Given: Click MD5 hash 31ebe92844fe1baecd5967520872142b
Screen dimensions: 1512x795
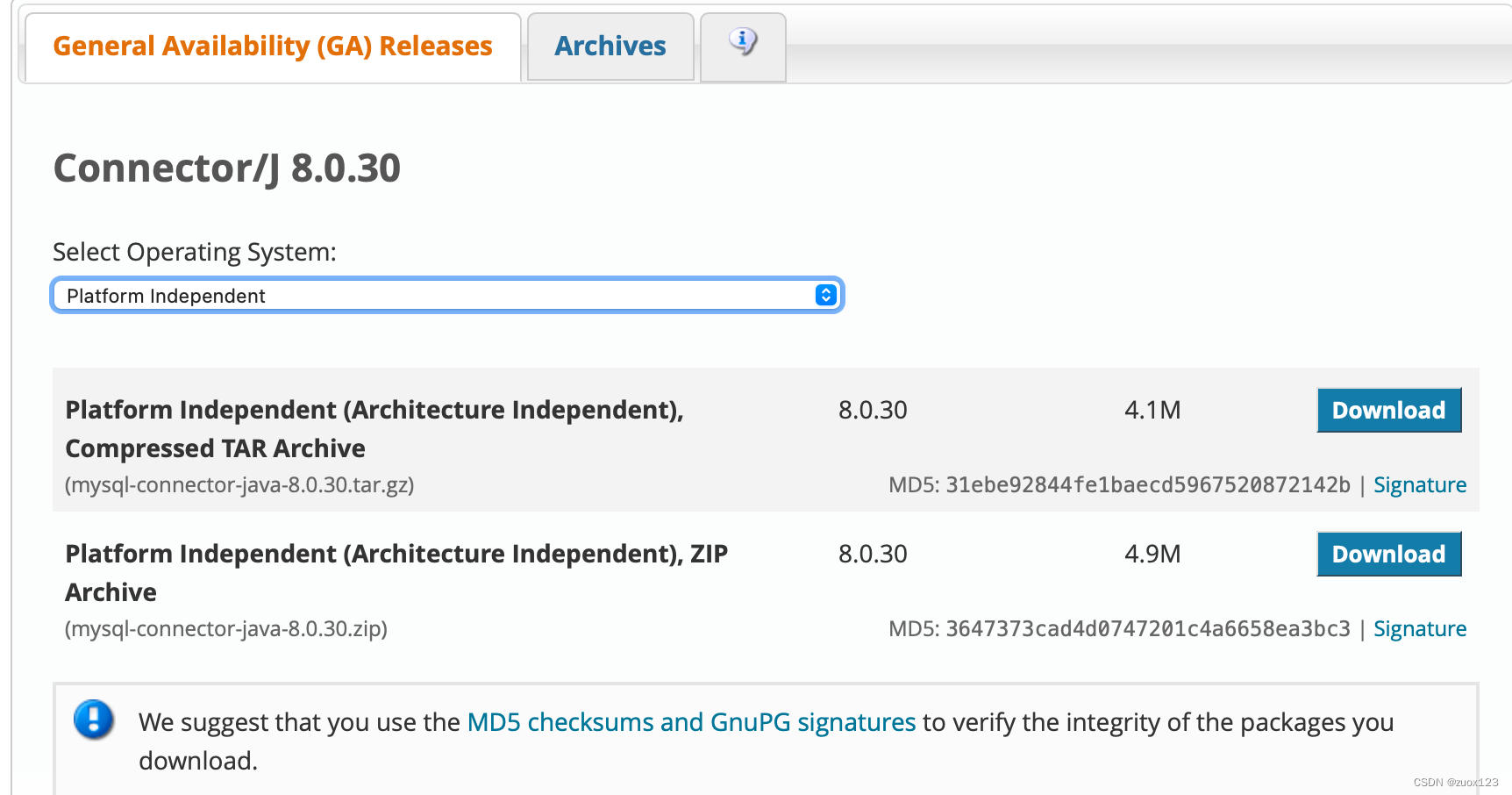Looking at the screenshot, I should coord(1148,485).
